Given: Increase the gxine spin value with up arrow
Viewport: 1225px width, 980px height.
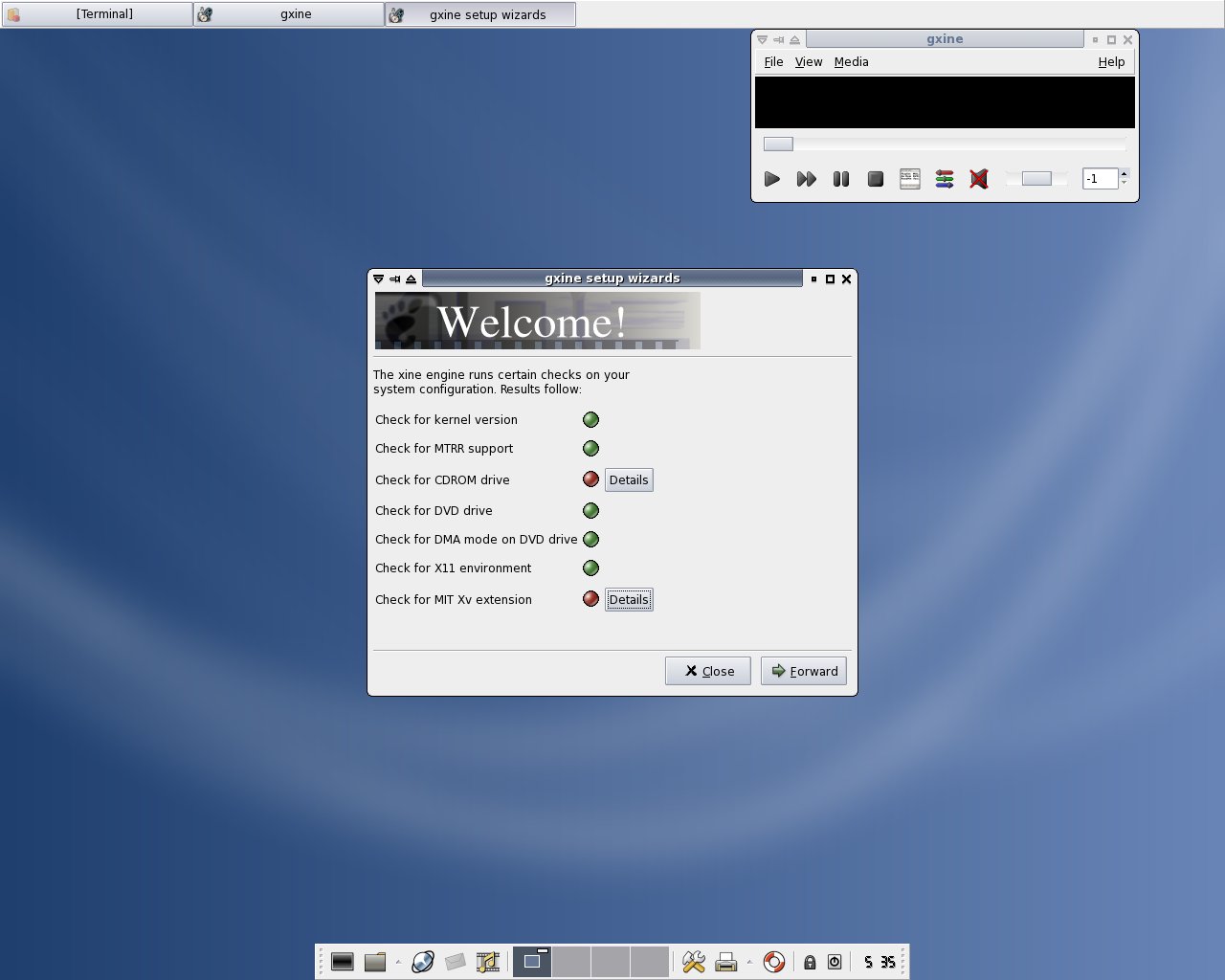Looking at the screenshot, I should tap(1124, 173).
